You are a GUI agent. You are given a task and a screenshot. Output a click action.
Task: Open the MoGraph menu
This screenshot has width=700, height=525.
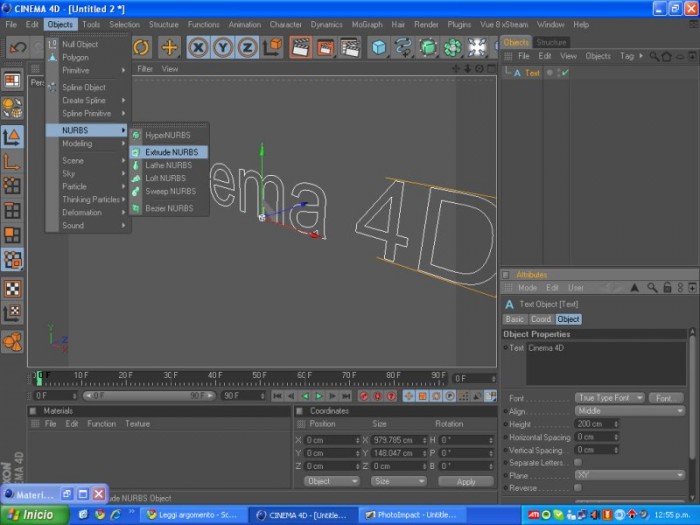click(x=367, y=25)
